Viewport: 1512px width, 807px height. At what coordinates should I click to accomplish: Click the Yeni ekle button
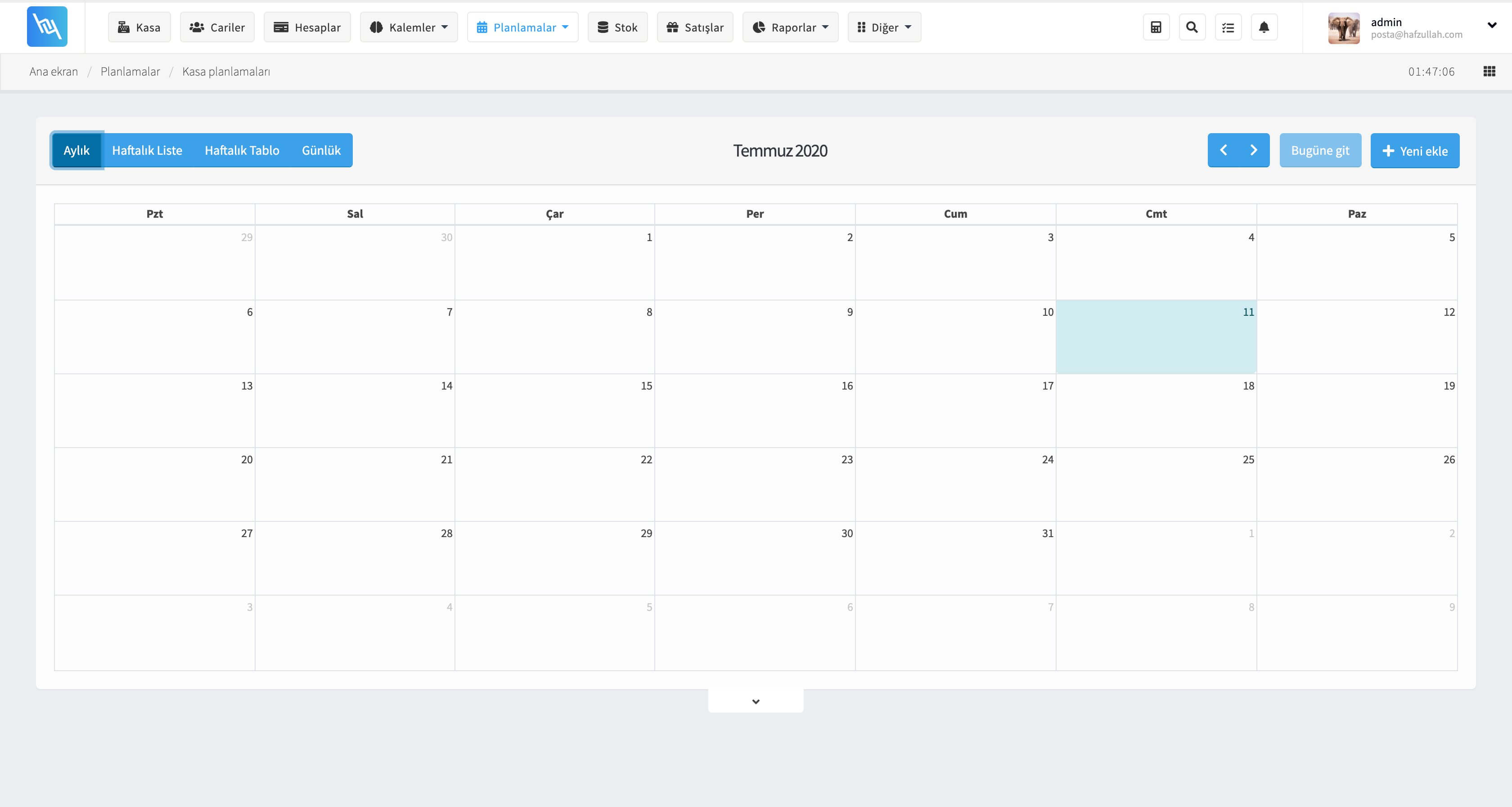(1414, 151)
